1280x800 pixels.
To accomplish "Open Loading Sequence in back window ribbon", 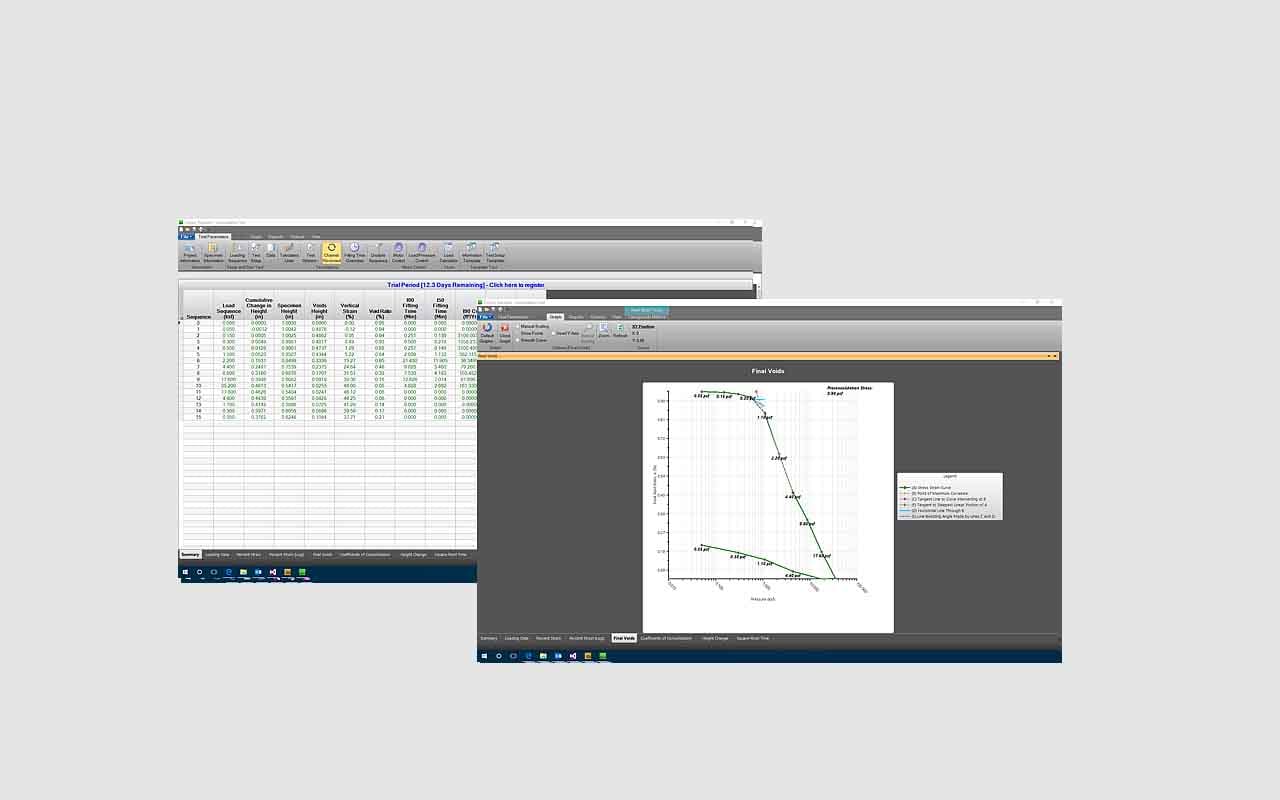I will tap(237, 251).
